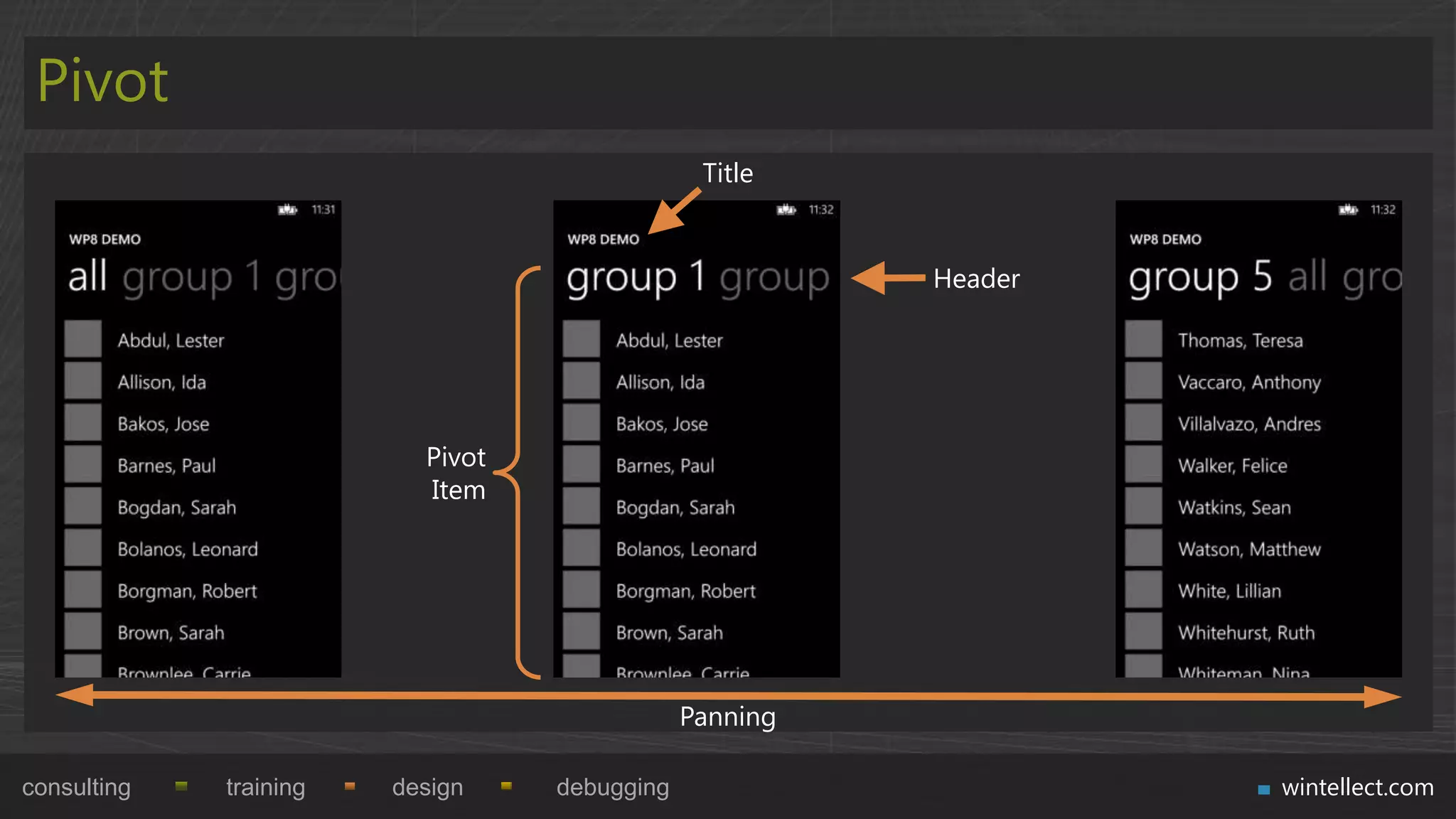The image size is (1456, 819).
Task: Open the wintellect.com link
Action: click(x=1356, y=788)
